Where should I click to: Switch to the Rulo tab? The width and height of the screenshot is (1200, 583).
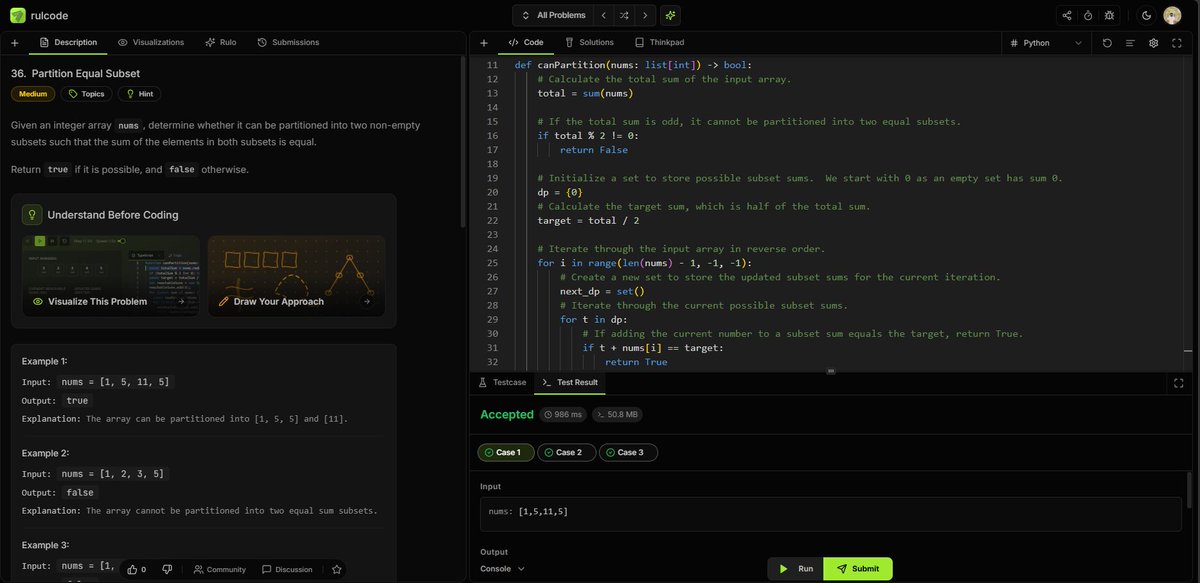click(221, 43)
